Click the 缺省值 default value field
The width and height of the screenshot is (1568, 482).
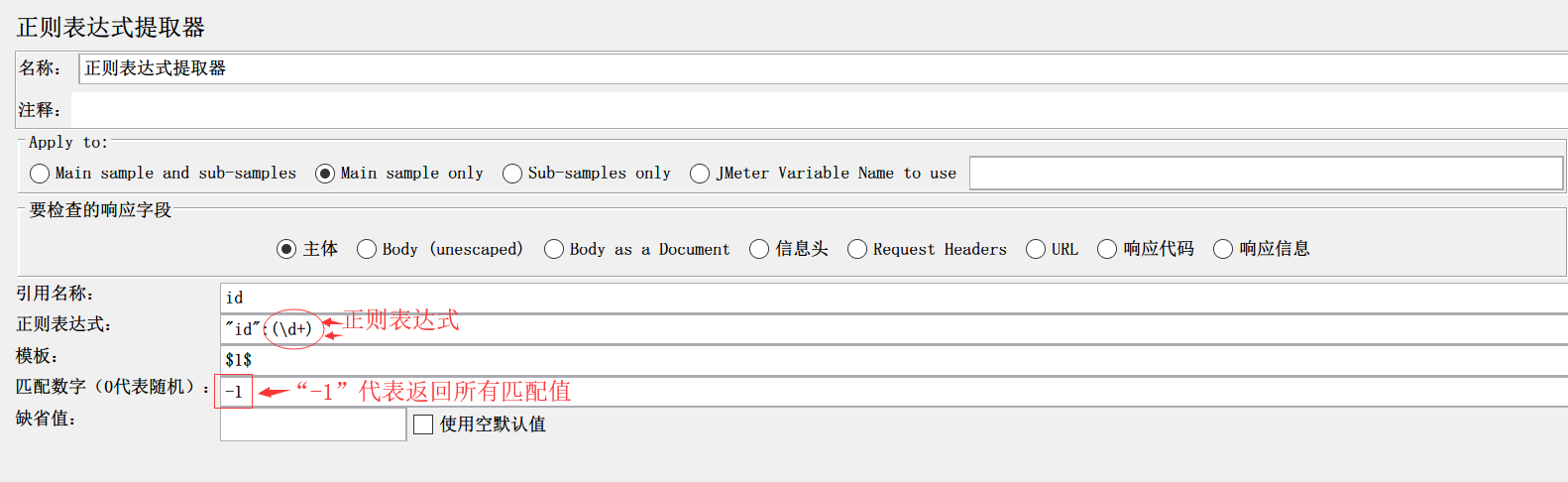pos(312,424)
